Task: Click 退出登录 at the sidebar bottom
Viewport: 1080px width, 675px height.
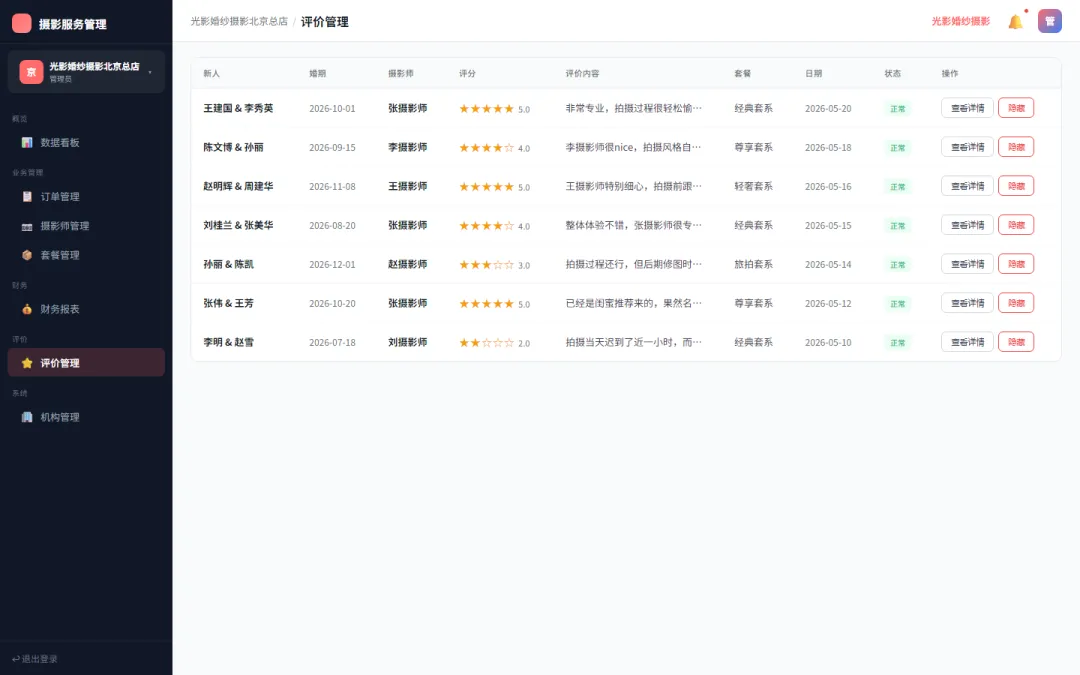Action: click(34, 658)
